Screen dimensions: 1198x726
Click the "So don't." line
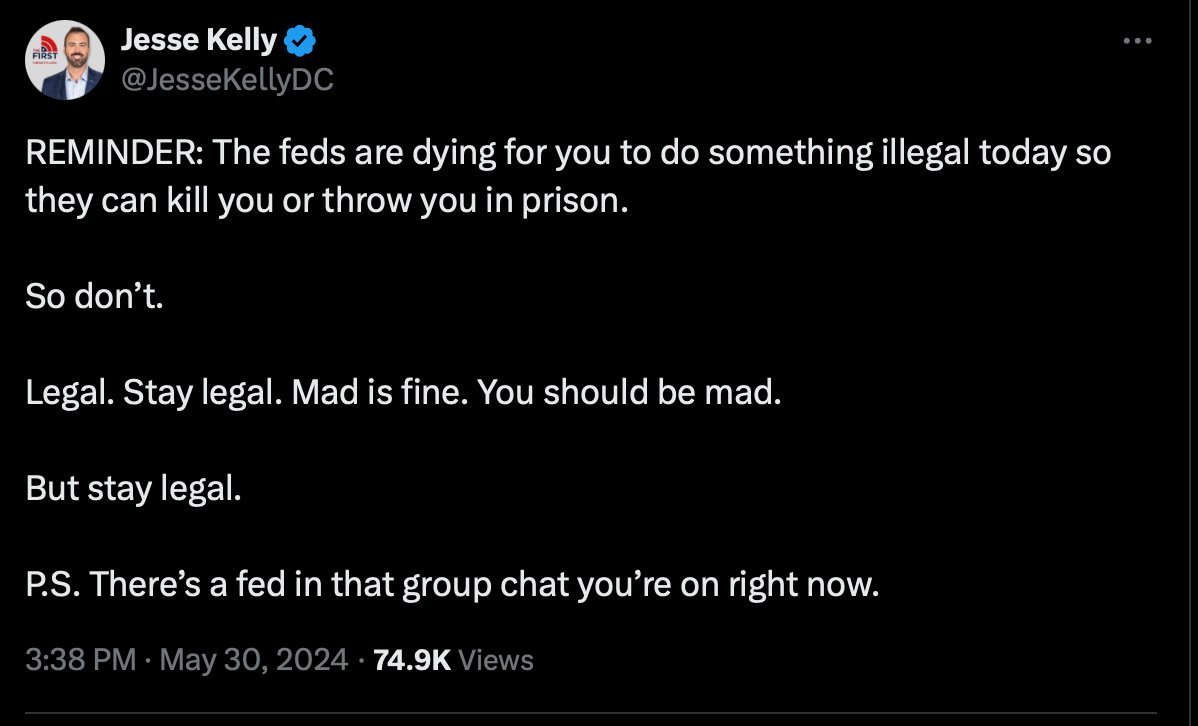click(x=95, y=296)
